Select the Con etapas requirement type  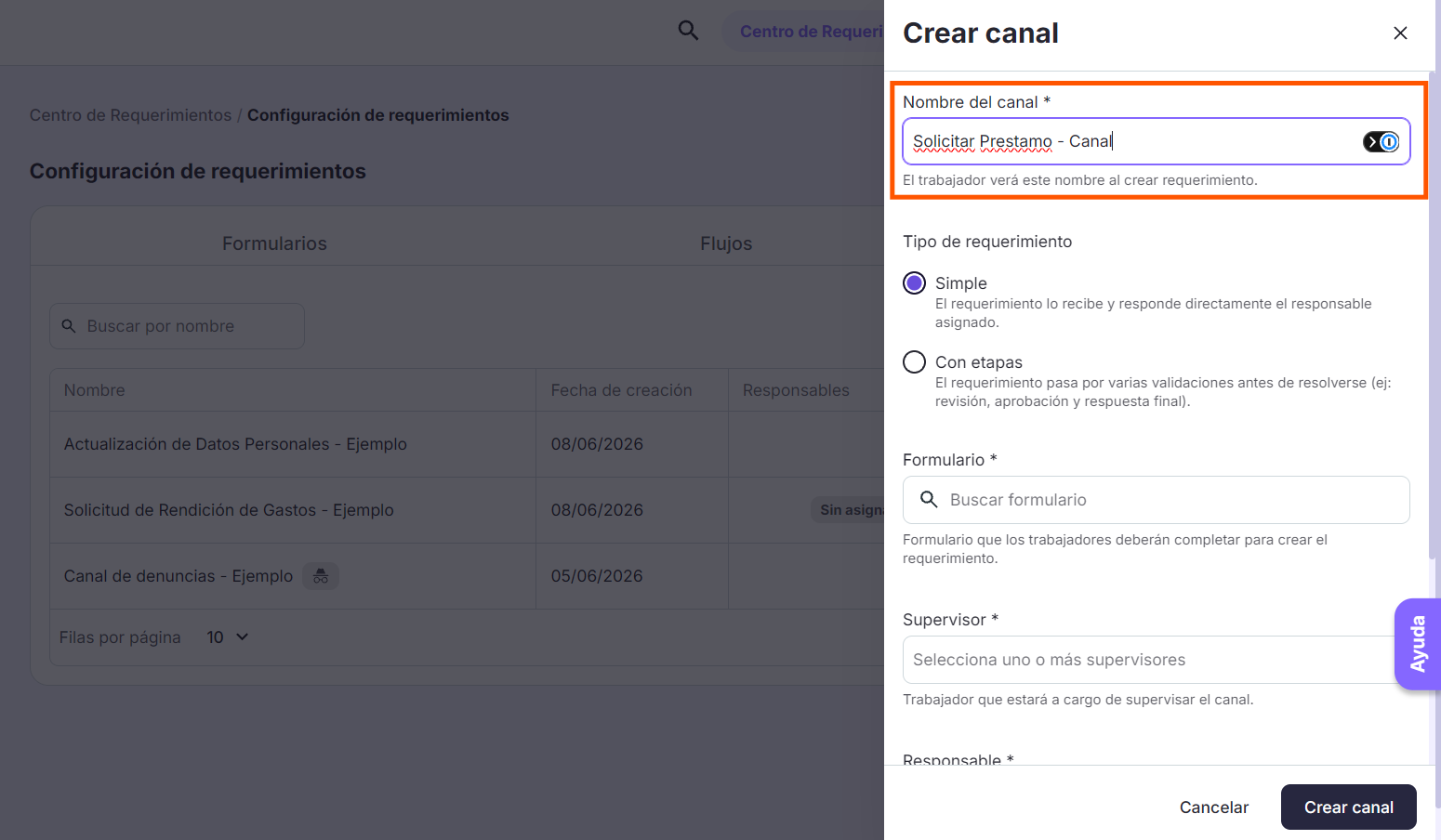(915, 362)
